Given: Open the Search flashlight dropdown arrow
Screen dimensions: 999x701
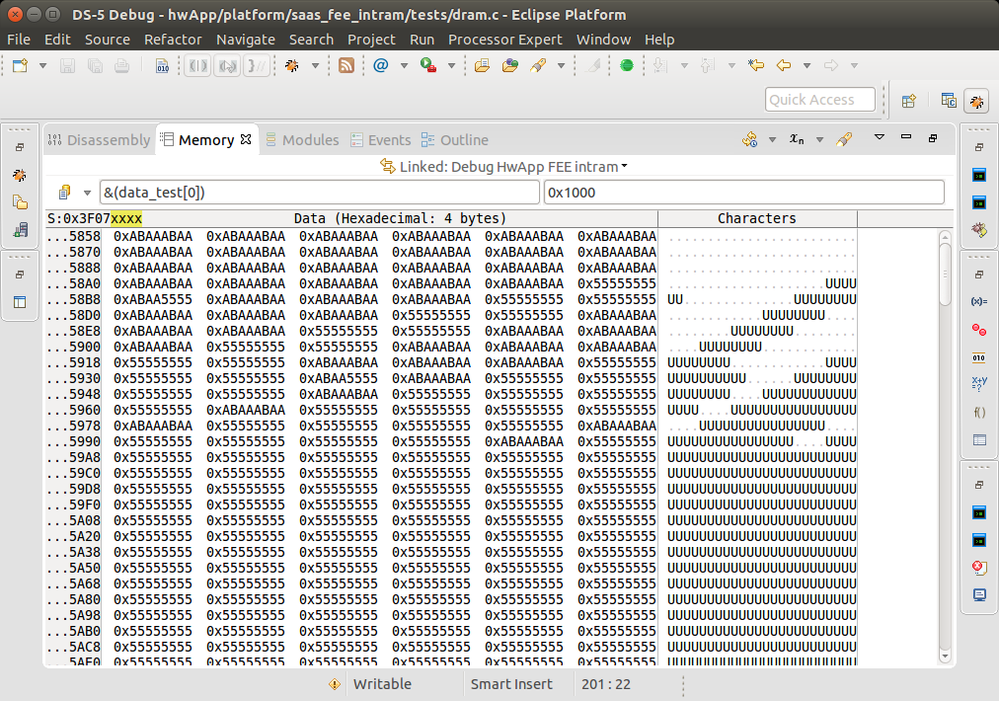Looking at the screenshot, I should point(561,65).
